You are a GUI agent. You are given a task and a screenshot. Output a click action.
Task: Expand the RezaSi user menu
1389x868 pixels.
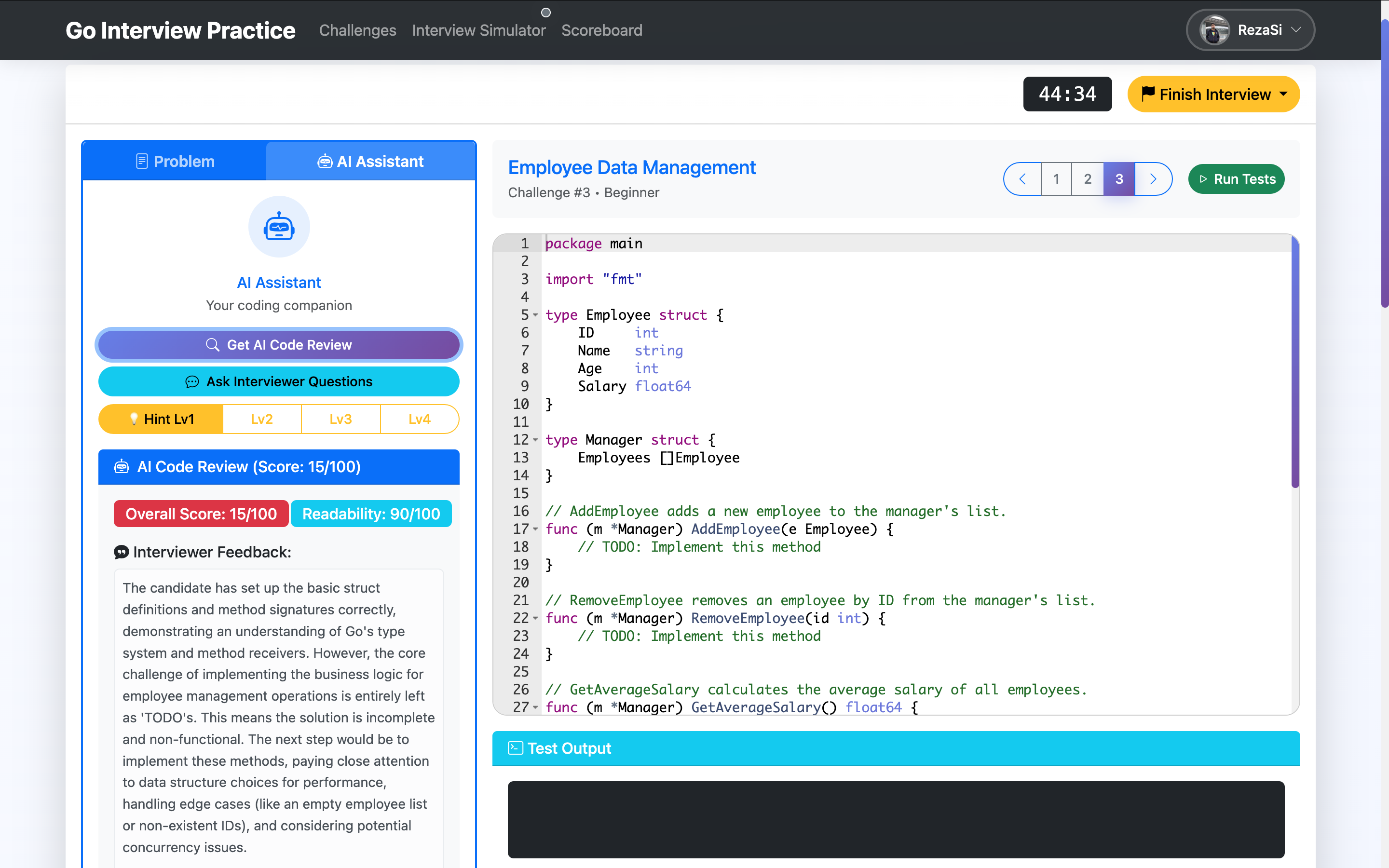point(1295,30)
